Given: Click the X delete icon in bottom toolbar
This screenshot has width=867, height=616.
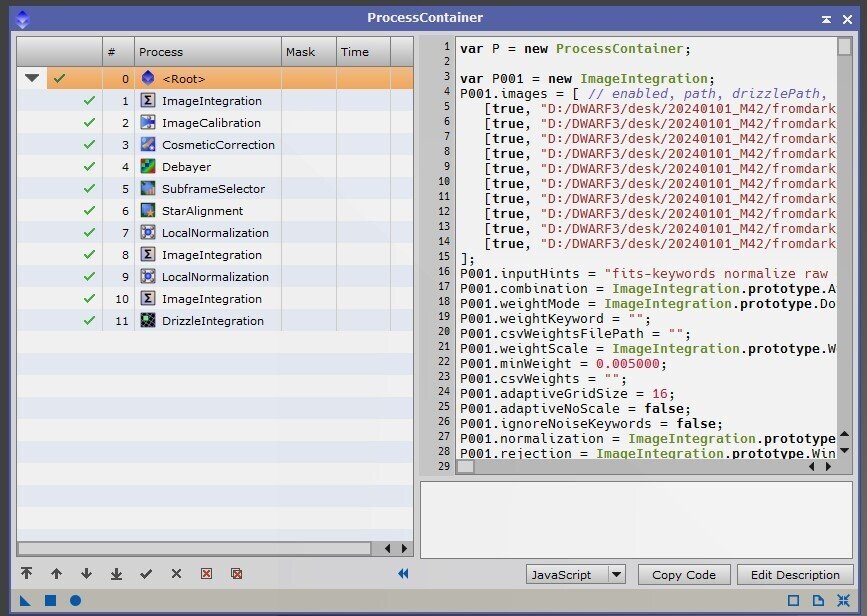Looking at the screenshot, I should click(x=176, y=573).
